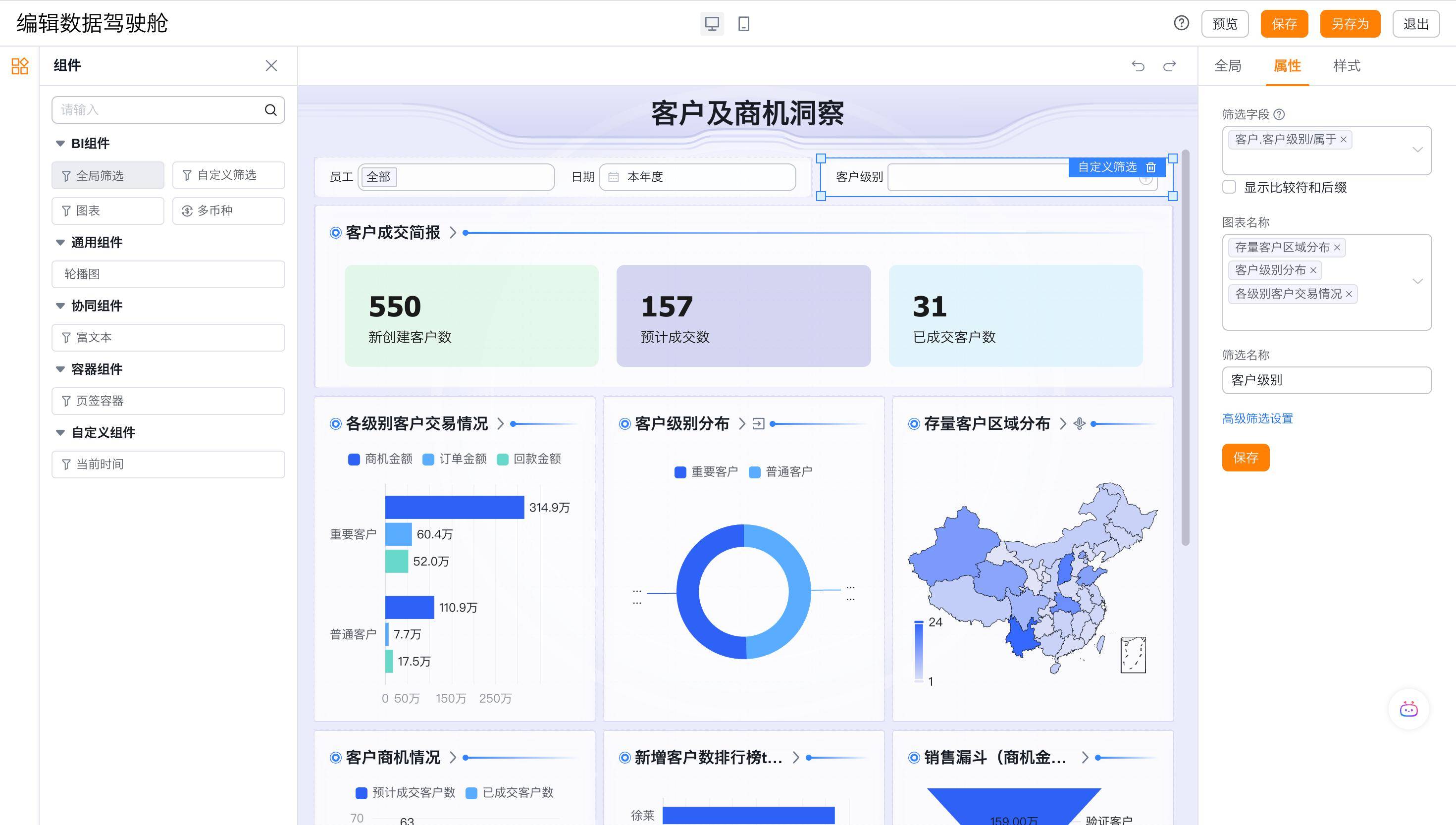
Task: Open the AI assistant robot icon
Action: pos(1408,710)
